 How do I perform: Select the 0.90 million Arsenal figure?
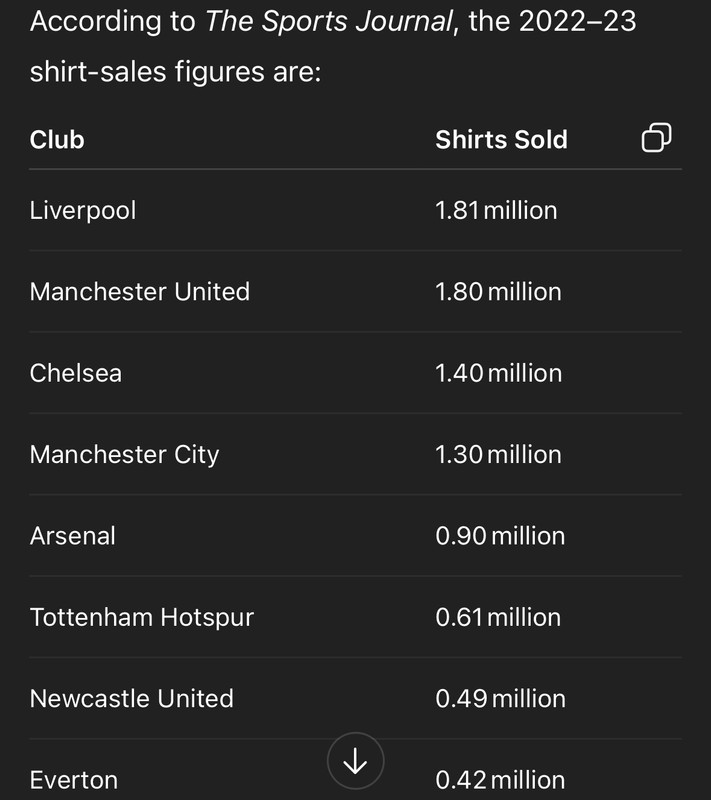click(500, 536)
